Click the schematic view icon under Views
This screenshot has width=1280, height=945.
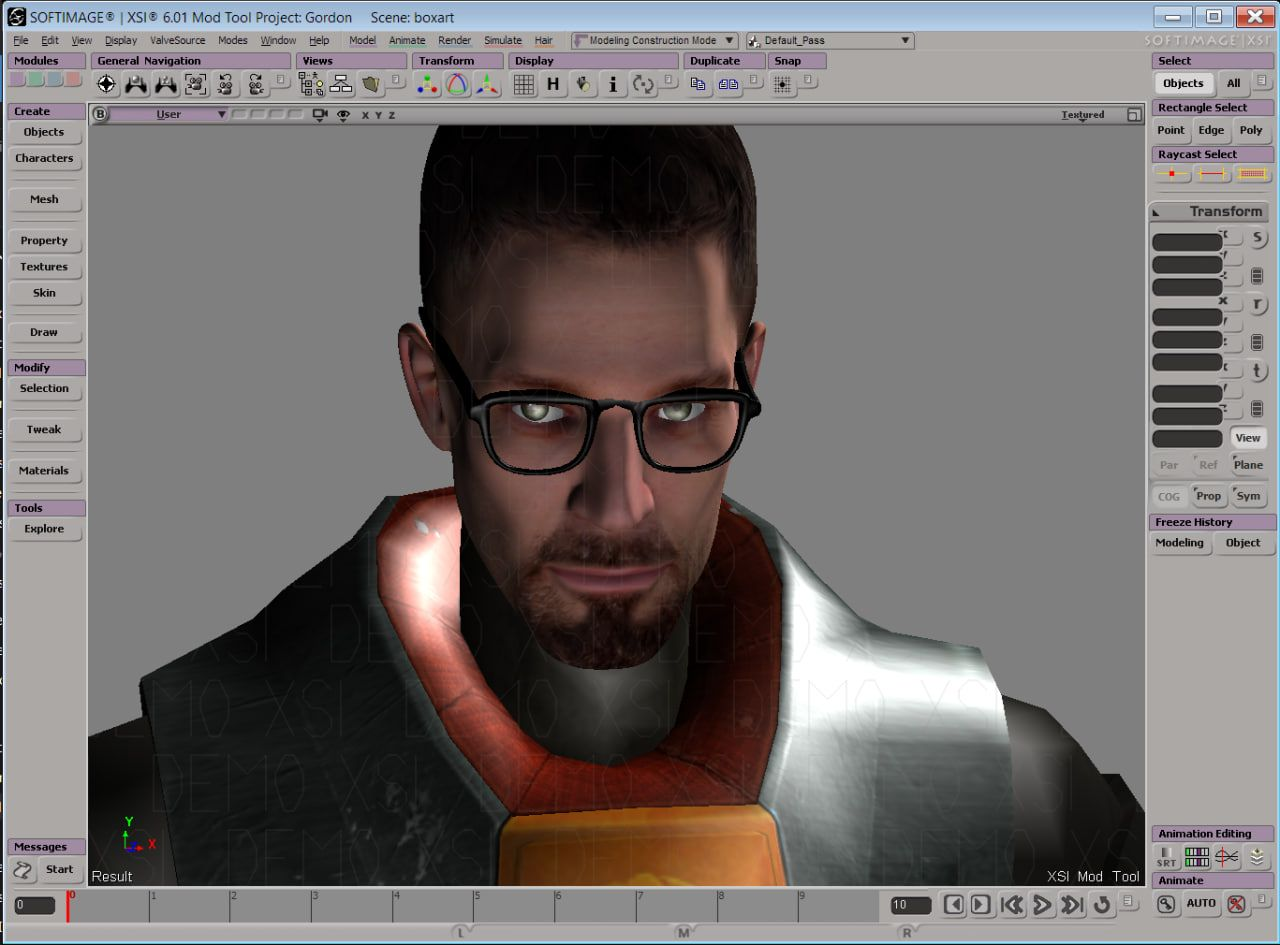coord(341,85)
